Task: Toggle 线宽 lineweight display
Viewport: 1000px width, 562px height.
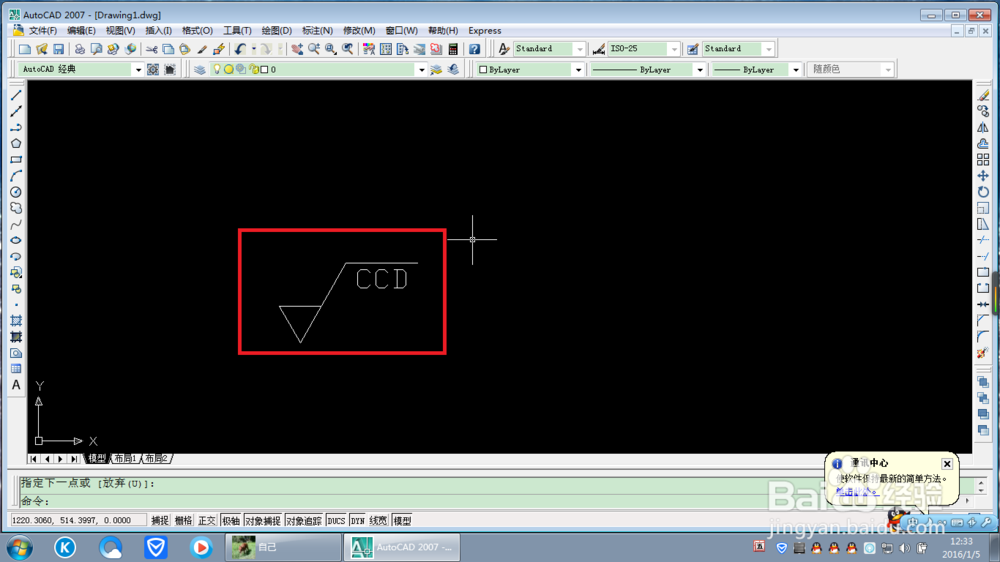Action: coord(378,521)
